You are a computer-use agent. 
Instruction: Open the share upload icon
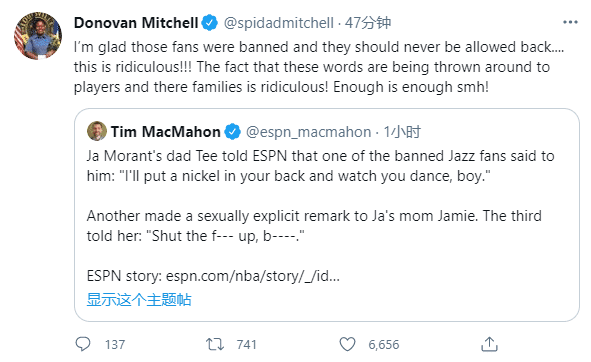(489, 344)
